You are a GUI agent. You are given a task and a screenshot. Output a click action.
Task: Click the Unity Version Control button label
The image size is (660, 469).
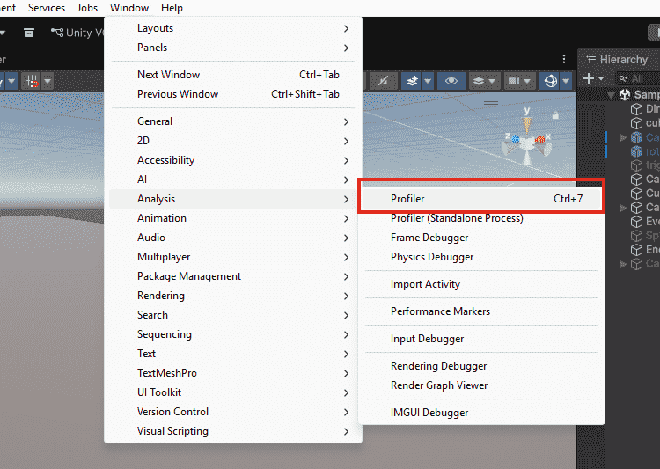tap(85, 32)
